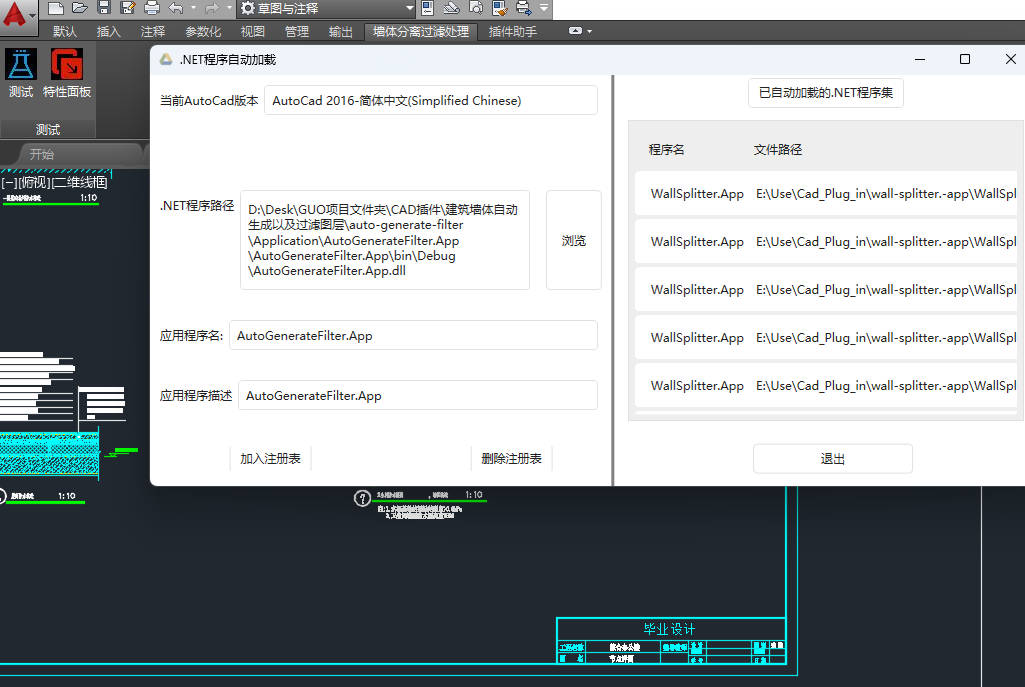Image resolution: width=1025 pixels, height=687 pixels.
Task: Click the 测试 flask icon in ribbon
Action: click(21, 66)
